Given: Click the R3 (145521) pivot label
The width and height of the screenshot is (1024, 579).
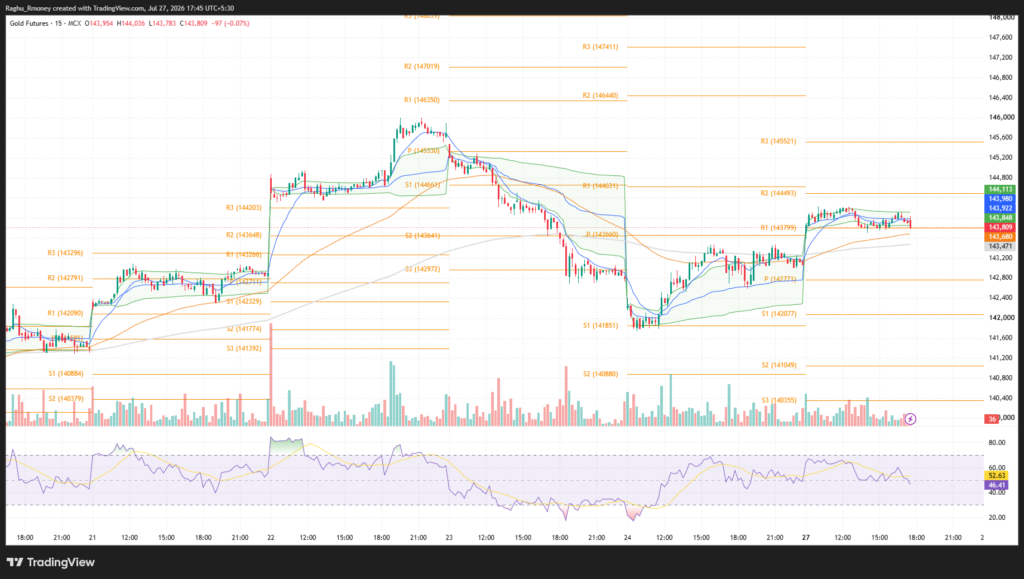Looking at the screenshot, I should (778, 141).
